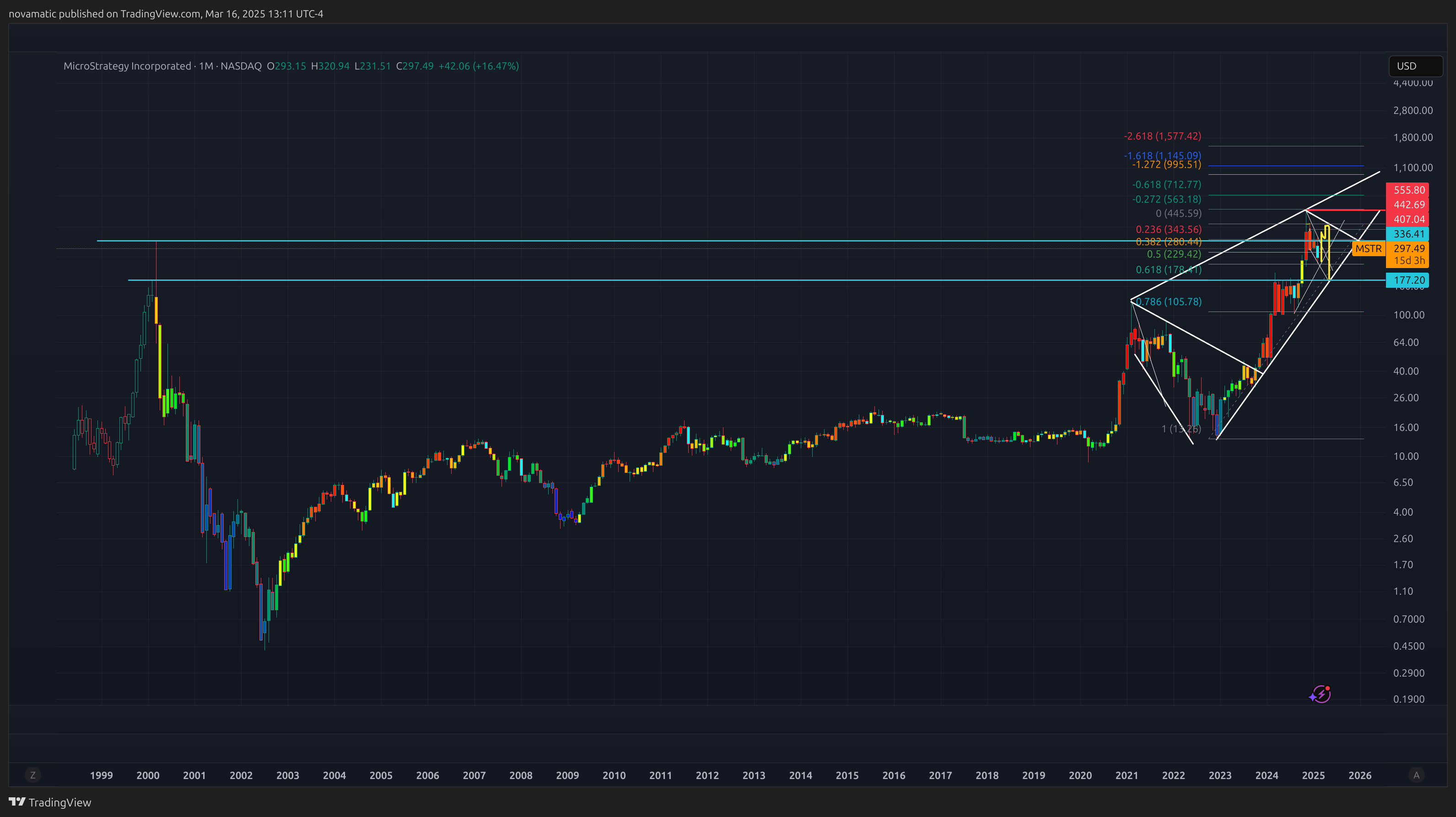Image resolution: width=1456 pixels, height=817 pixels.
Task: Click the 10.00 price axis level
Action: pos(1406,457)
